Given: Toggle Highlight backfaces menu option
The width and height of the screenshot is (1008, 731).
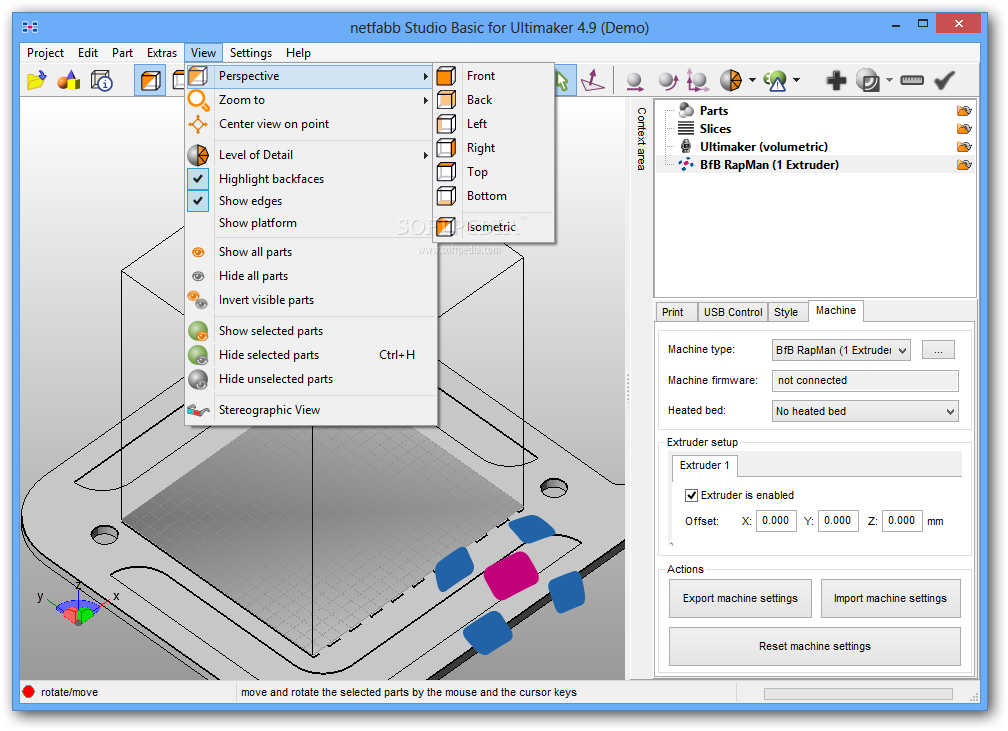Looking at the screenshot, I should [x=310, y=179].
